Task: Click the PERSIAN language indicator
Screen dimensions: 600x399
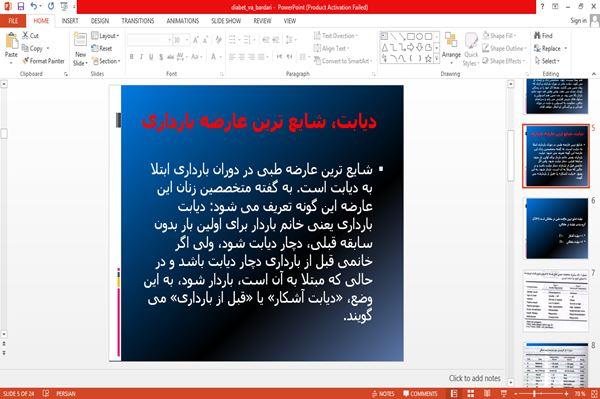Action: tap(66, 394)
